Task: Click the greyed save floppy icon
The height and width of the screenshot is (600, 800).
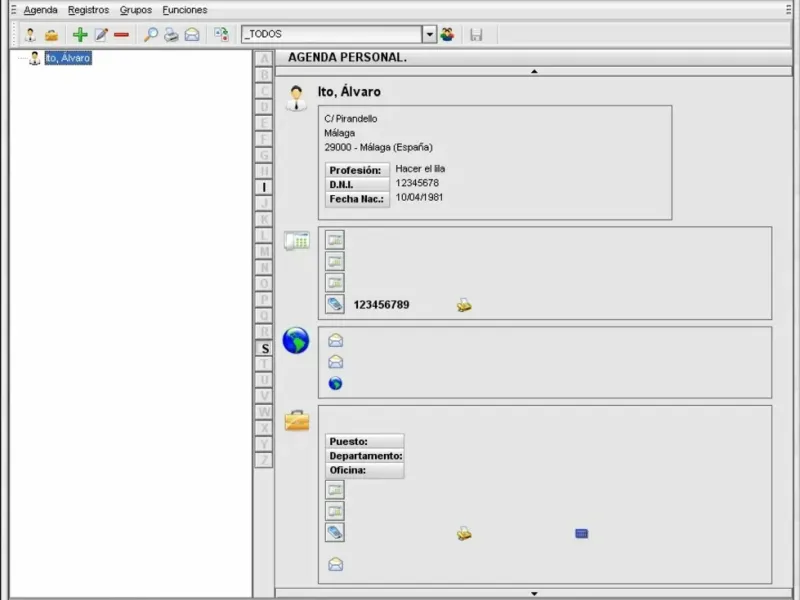Action: pyautogui.click(x=476, y=35)
